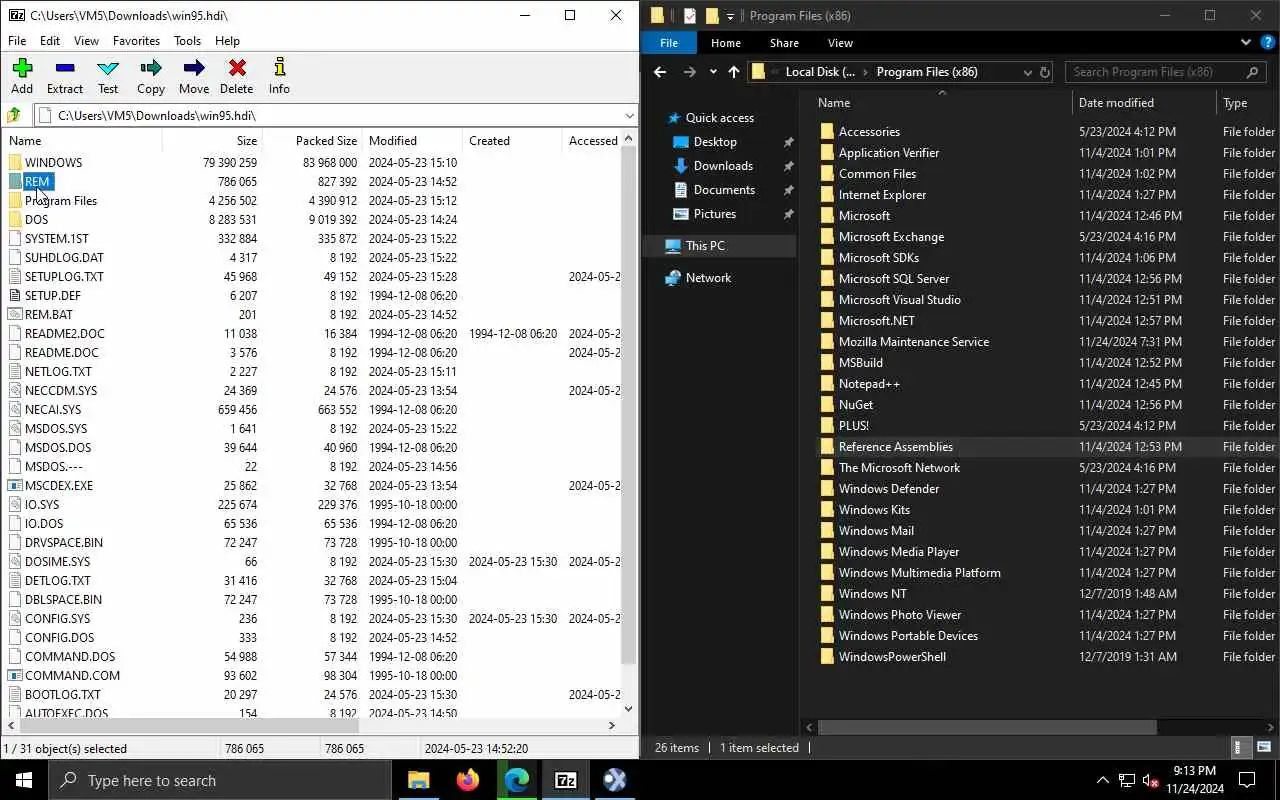Click 7-Zip taskbar icon
This screenshot has width=1280, height=800.
pos(565,780)
